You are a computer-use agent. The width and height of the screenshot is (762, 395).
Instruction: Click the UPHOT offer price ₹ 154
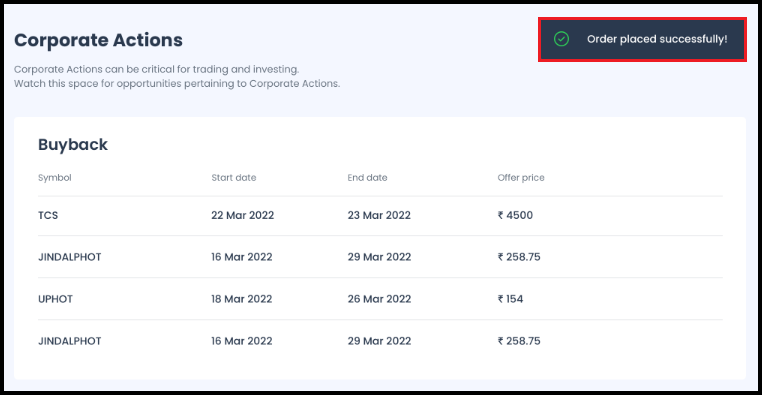[x=510, y=299]
